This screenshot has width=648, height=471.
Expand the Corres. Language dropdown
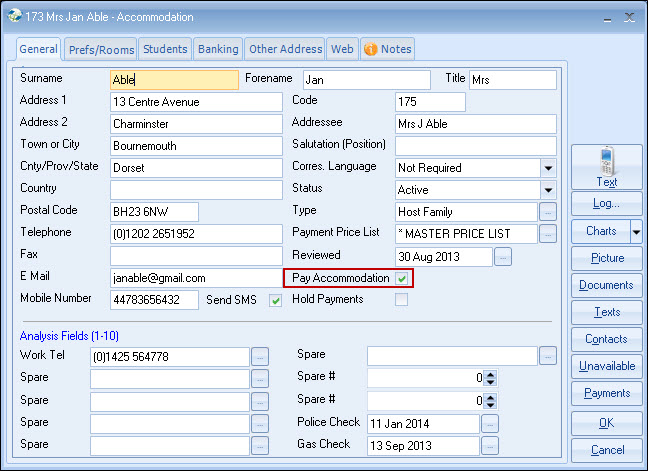click(x=548, y=168)
